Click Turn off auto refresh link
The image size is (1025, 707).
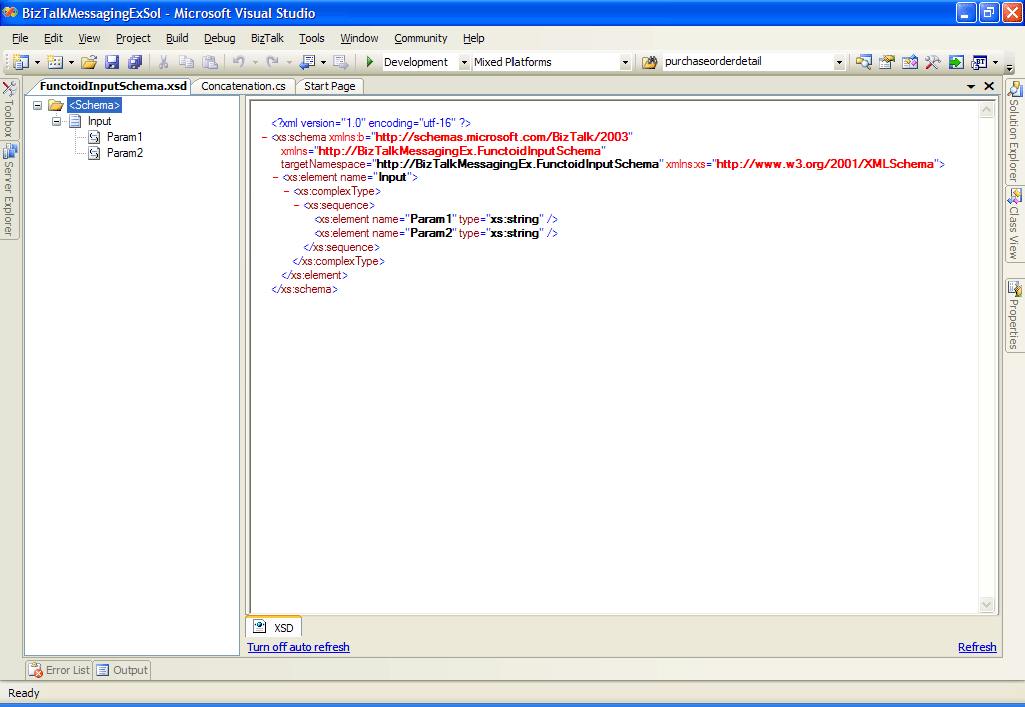point(298,647)
